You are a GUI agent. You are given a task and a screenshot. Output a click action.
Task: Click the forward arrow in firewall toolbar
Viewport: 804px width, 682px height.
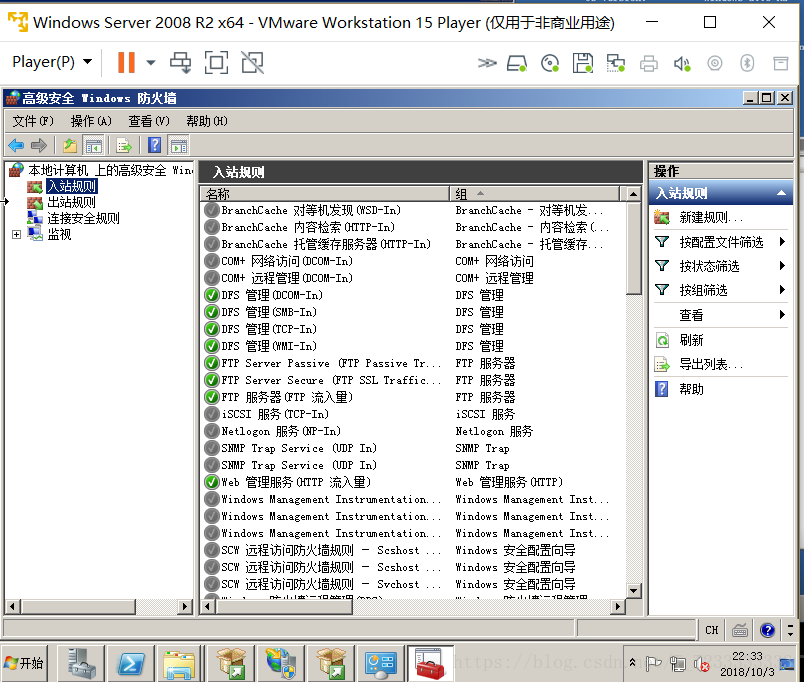[x=39, y=146]
